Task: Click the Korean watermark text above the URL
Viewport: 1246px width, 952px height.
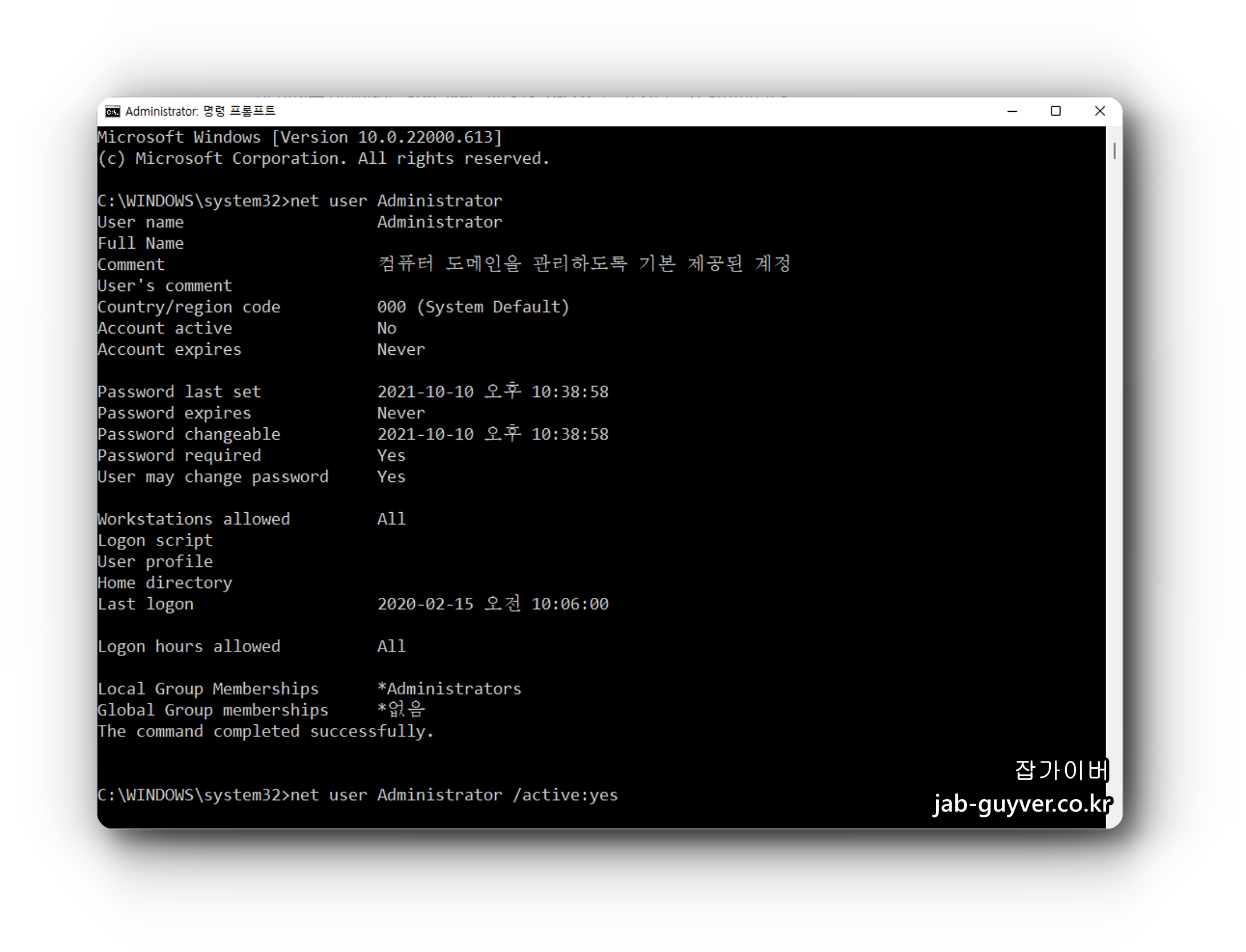Action: (x=1061, y=770)
